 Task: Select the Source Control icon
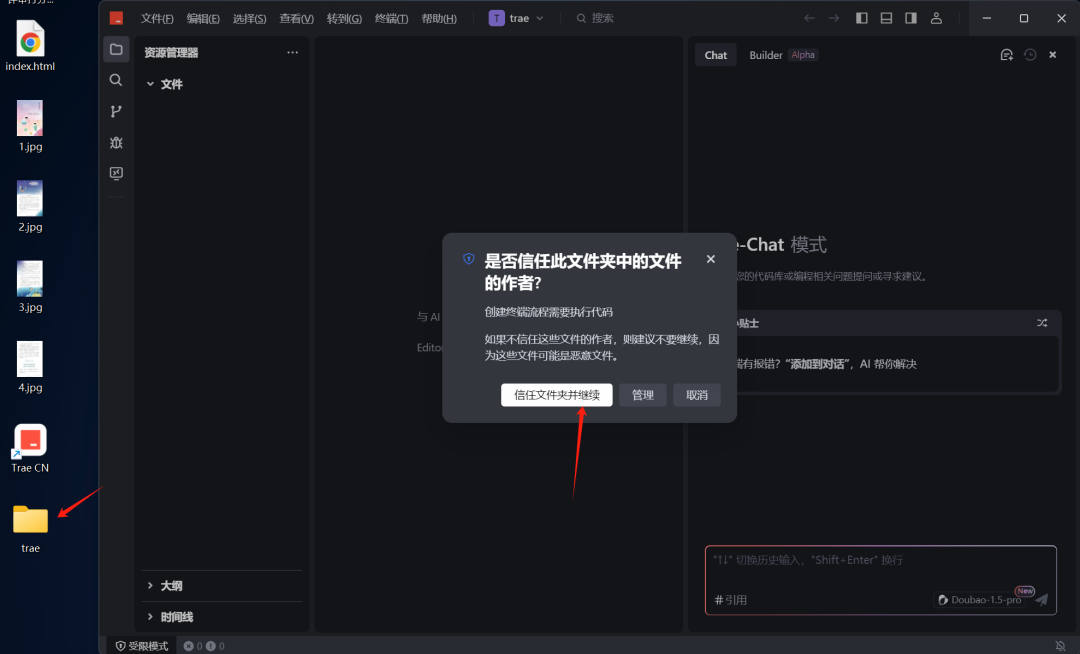point(116,111)
